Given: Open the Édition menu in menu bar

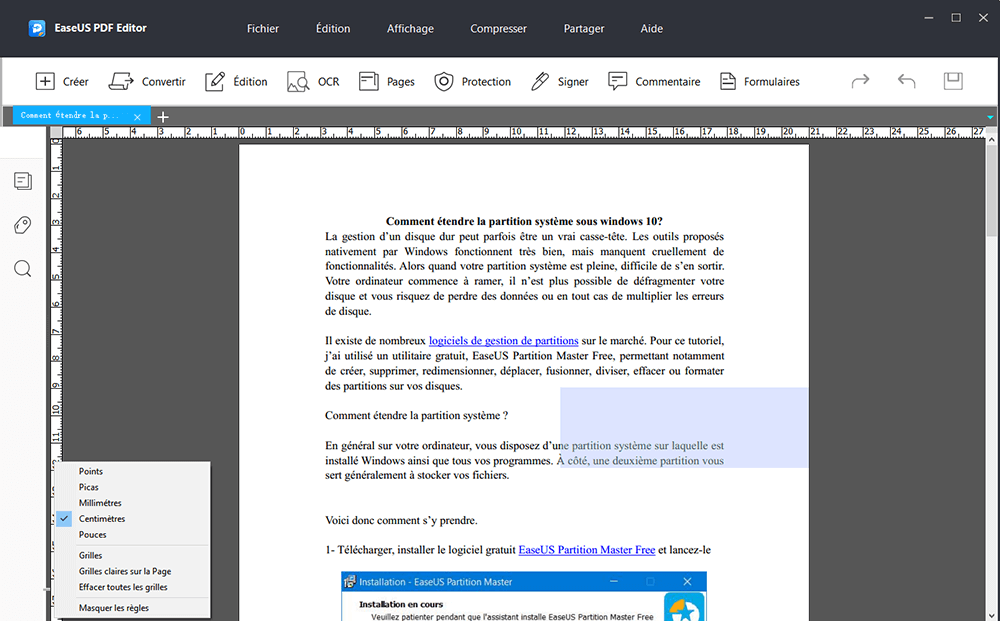Looking at the screenshot, I should tap(333, 29).
